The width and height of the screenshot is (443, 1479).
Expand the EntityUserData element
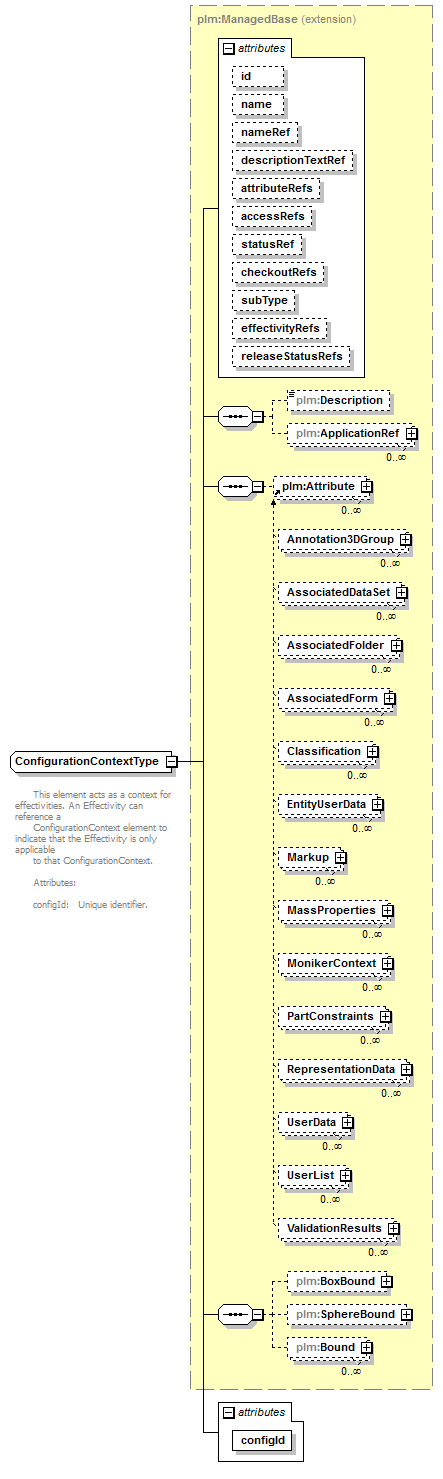[377, 804]
